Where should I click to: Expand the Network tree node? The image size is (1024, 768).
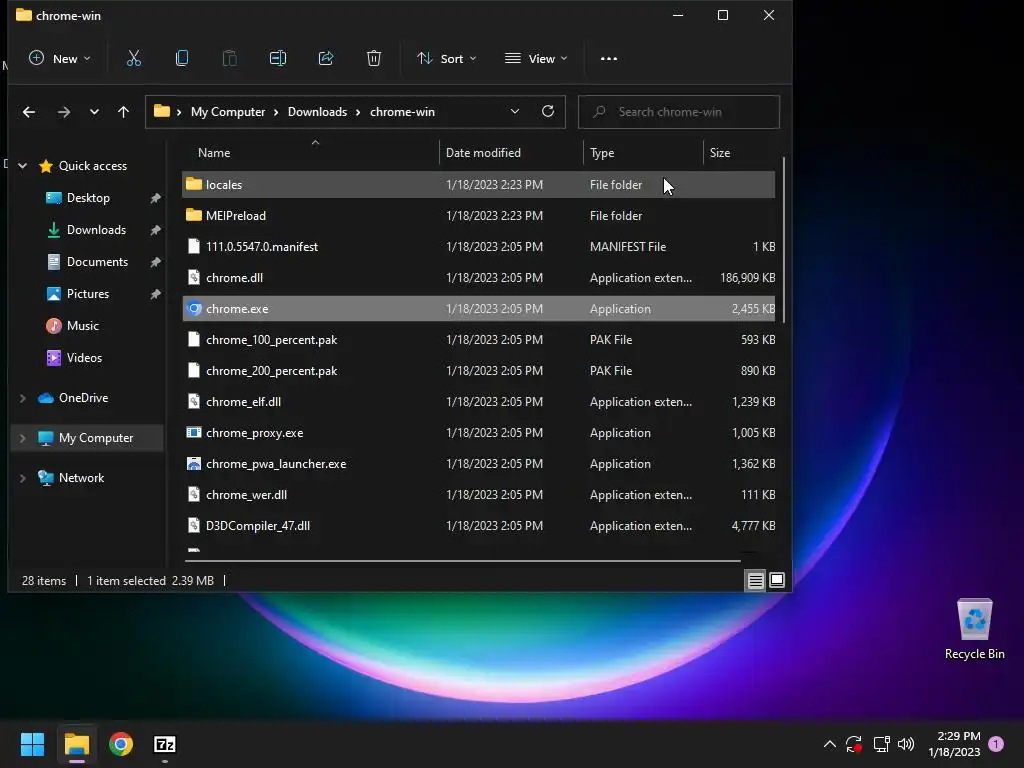[22, 478]
